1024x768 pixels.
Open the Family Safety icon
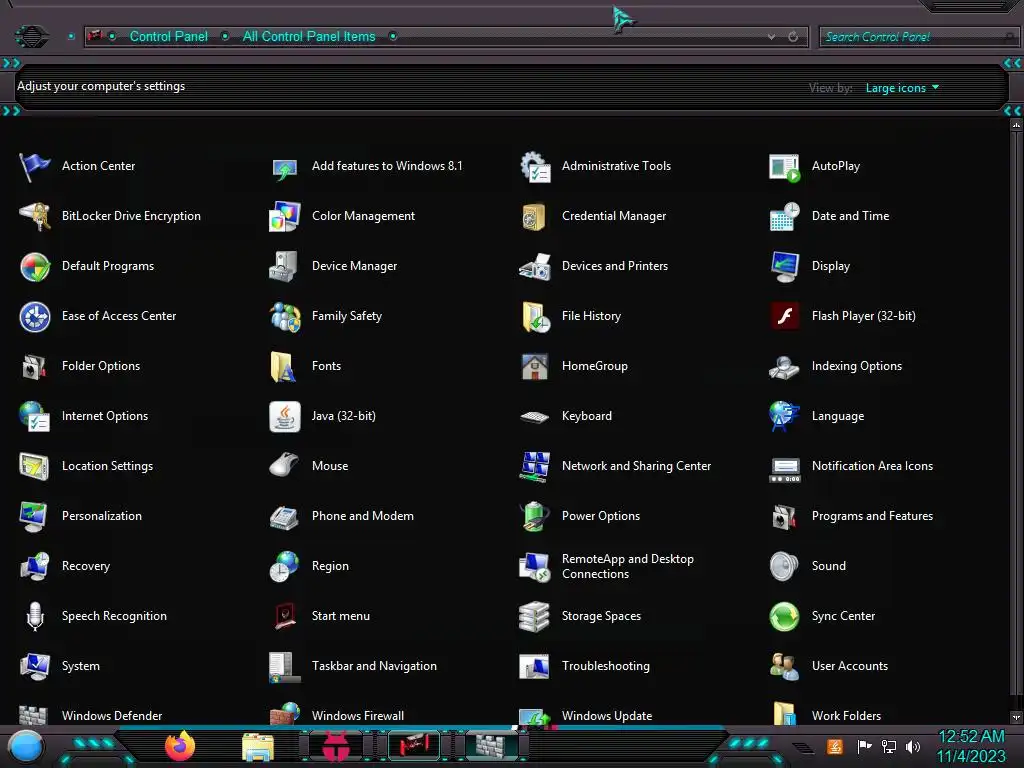[x=285, y=317]
